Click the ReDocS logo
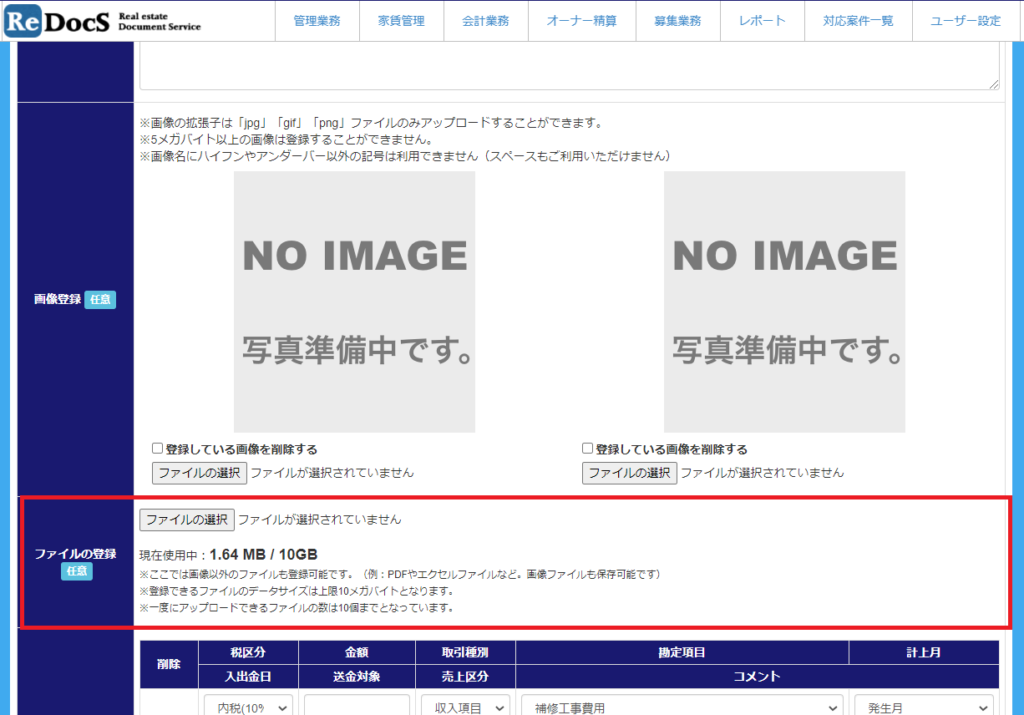The height and width of the screenshot is (715, 1024). pos(102,21)
